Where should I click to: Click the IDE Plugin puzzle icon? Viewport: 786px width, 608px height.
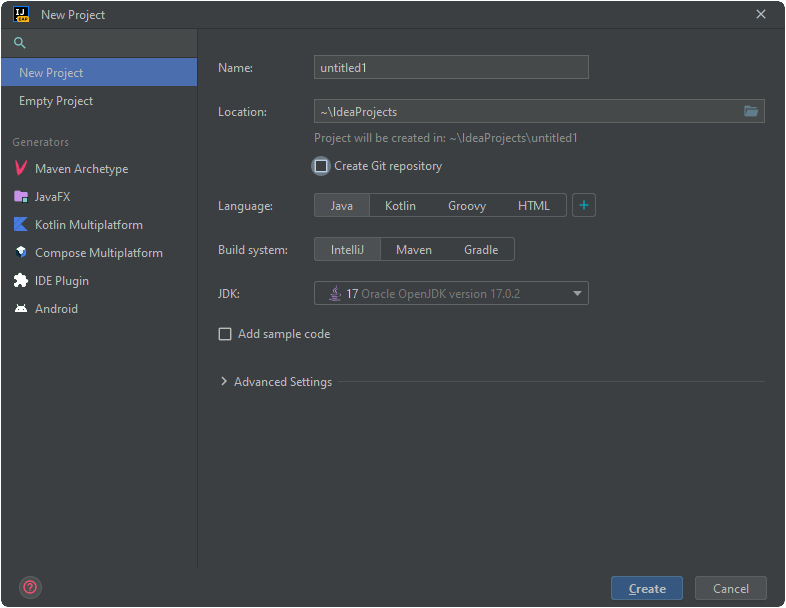tap(21, 280)
